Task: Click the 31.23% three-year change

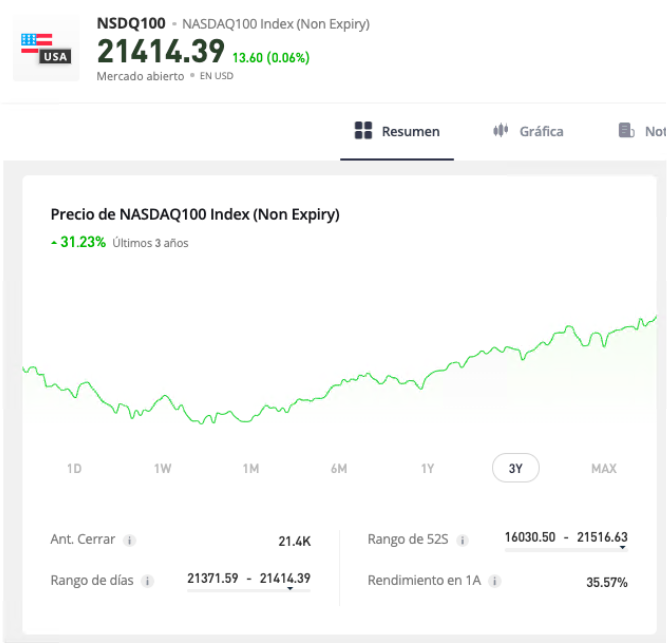Action: coord(83,242)
